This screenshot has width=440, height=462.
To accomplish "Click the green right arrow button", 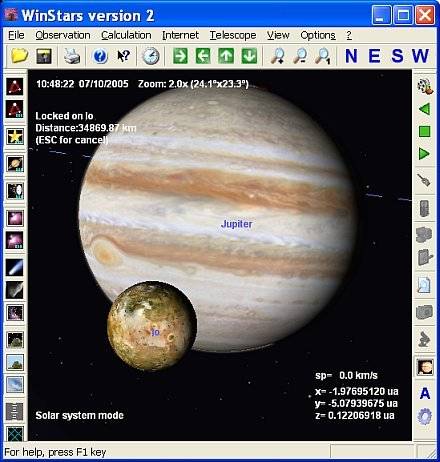I will click(x=180, y=56).
